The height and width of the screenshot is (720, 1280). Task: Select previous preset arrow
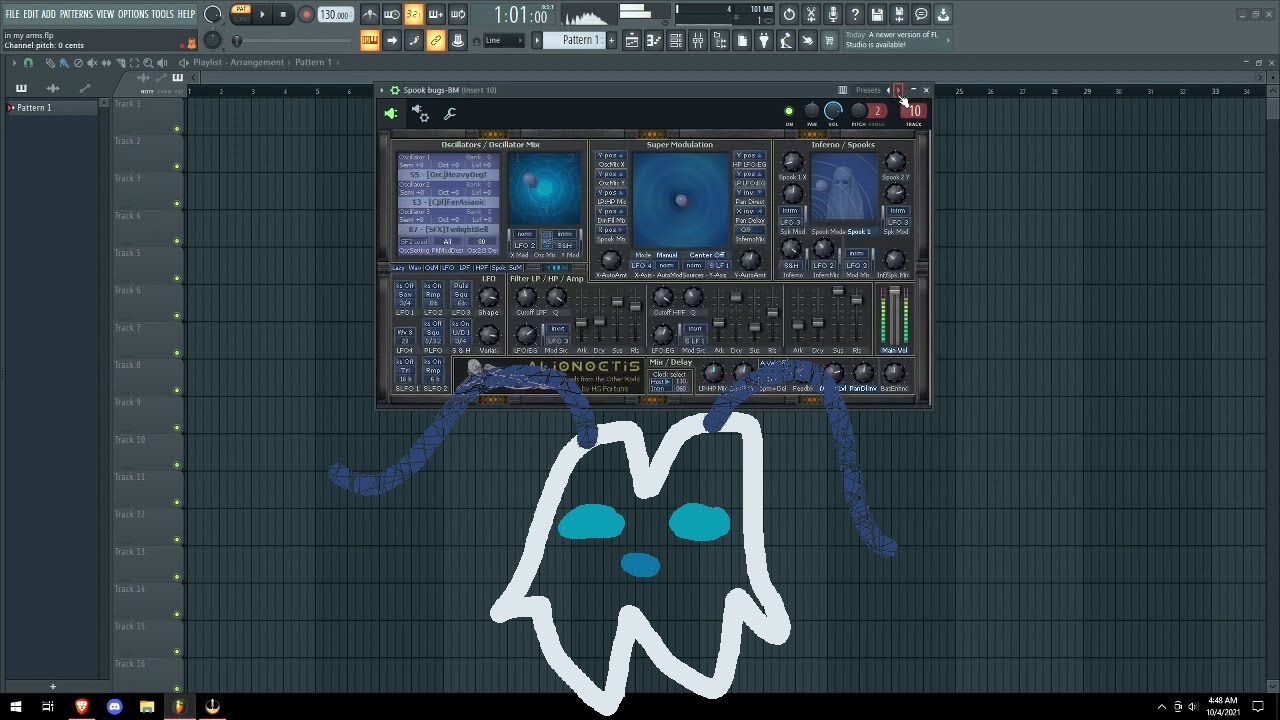tap(888, 90)
